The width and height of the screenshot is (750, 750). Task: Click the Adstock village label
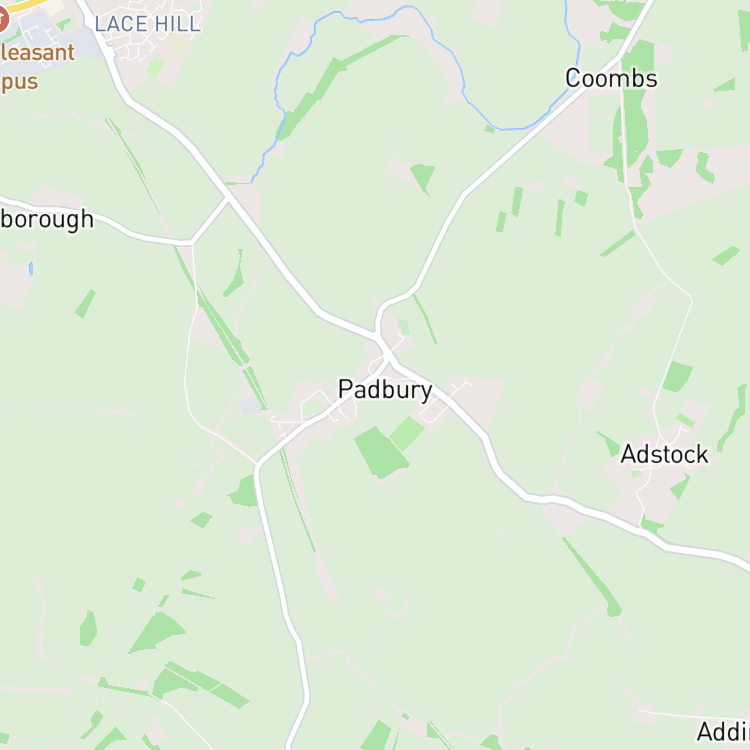(x=664, y=454)
